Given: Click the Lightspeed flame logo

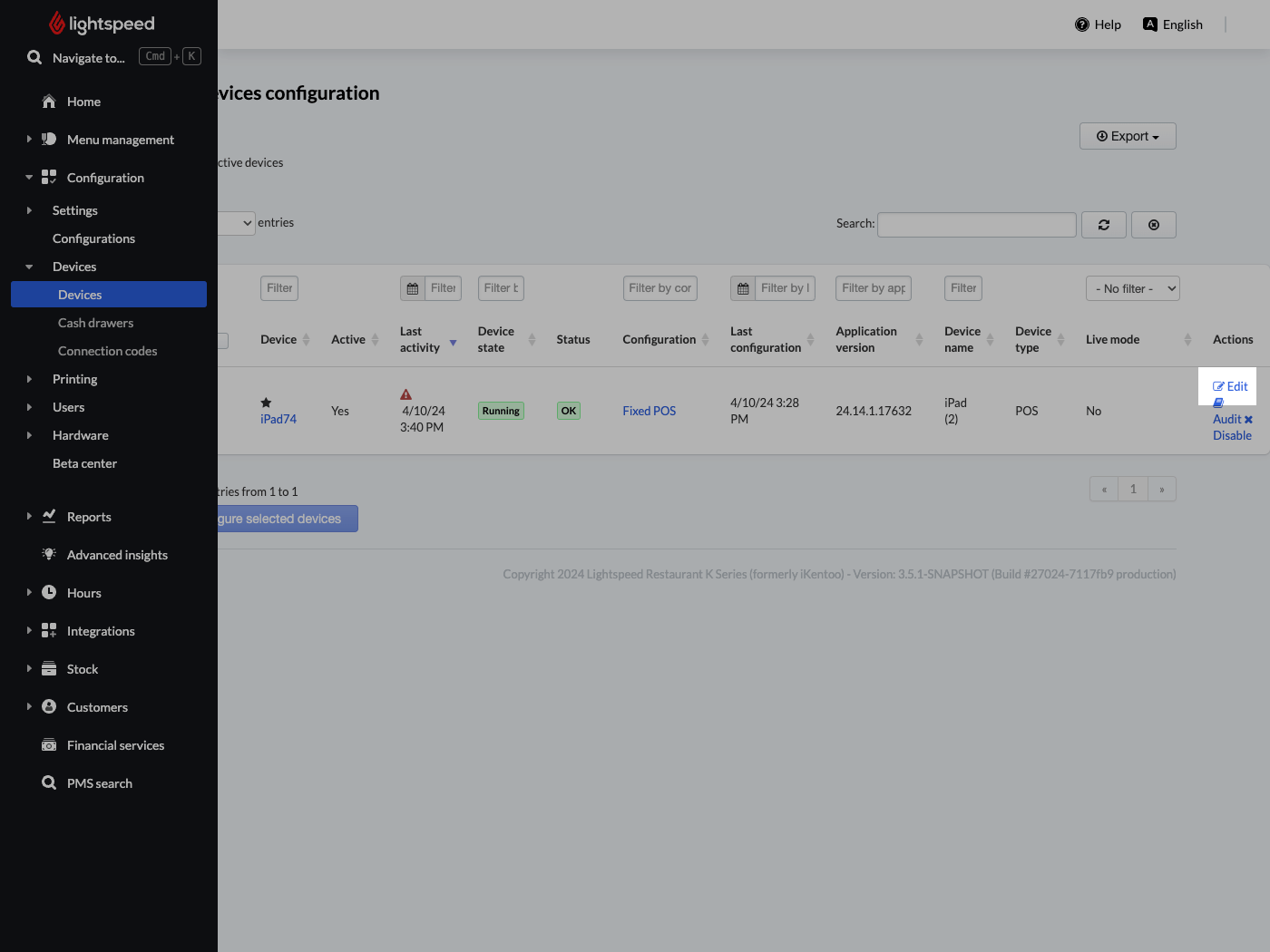Looking at the screenshot, I should (x=56, y=24).
